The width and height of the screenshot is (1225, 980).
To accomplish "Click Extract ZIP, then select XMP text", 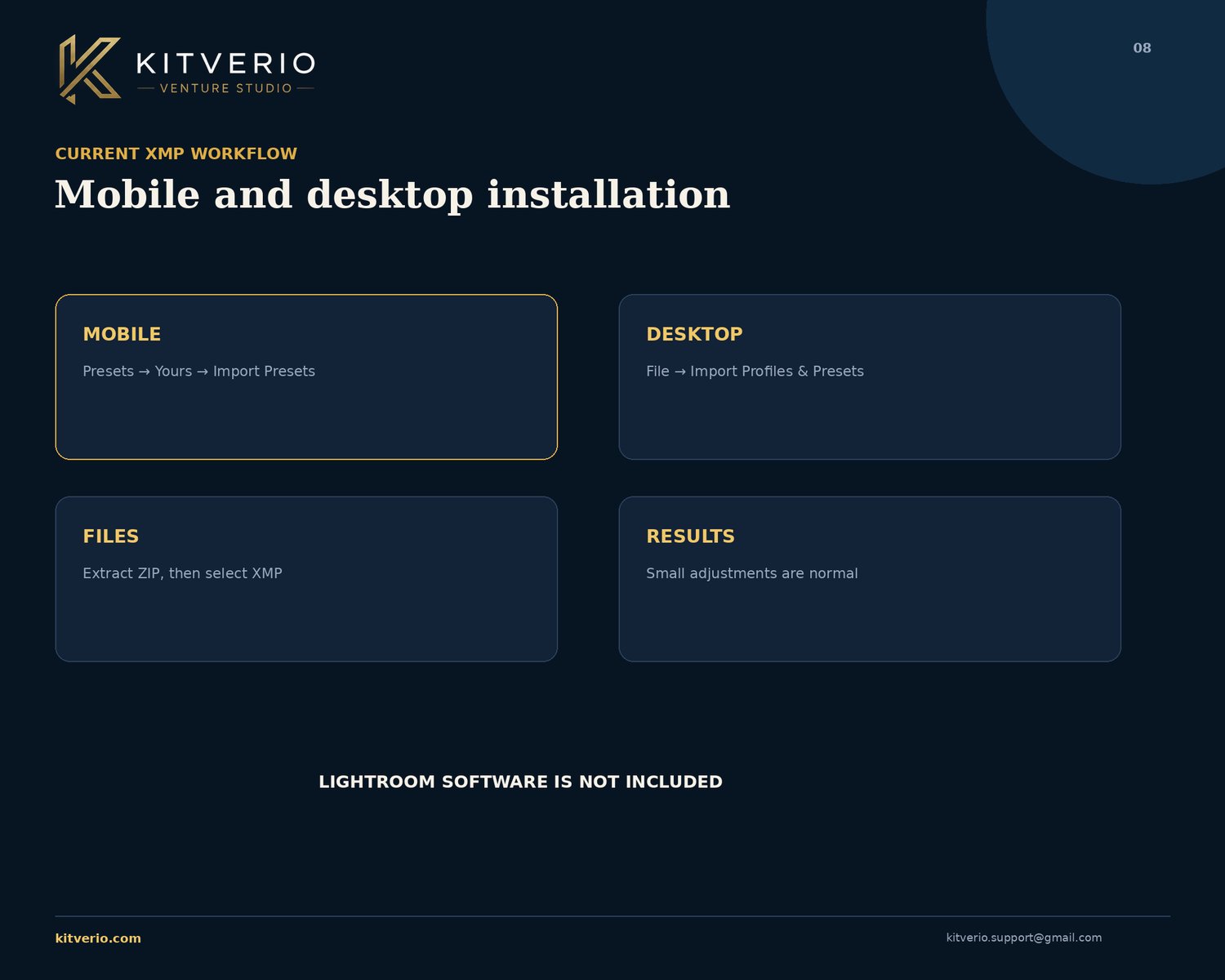I will (x=183, y=573).
